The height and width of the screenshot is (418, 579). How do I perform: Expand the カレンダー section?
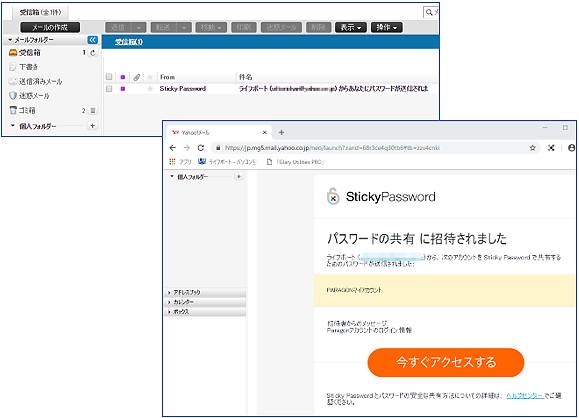pyautogui.click(x=205, y=302)
